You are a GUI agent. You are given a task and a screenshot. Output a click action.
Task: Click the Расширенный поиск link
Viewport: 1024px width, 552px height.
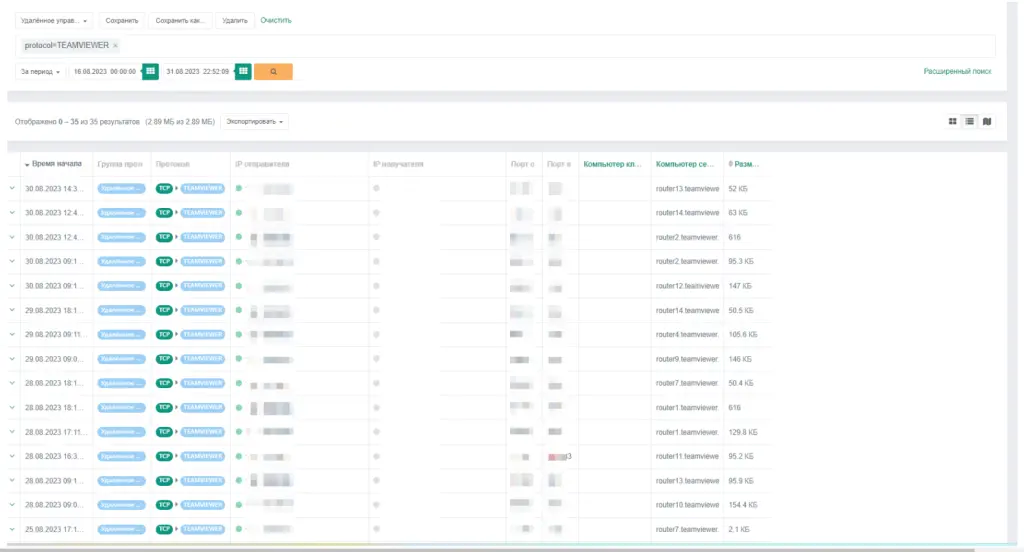pos(957,71)
